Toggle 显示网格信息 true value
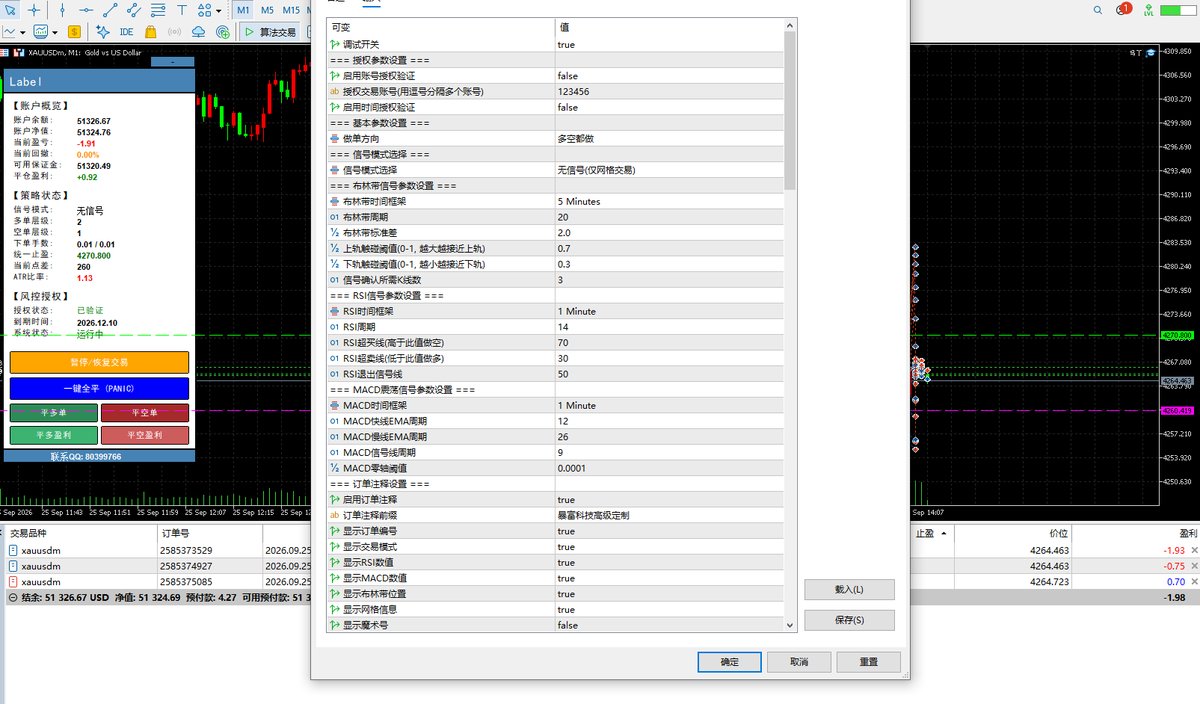The width and height of the screenshot is (1200, 704). (669, 610)
